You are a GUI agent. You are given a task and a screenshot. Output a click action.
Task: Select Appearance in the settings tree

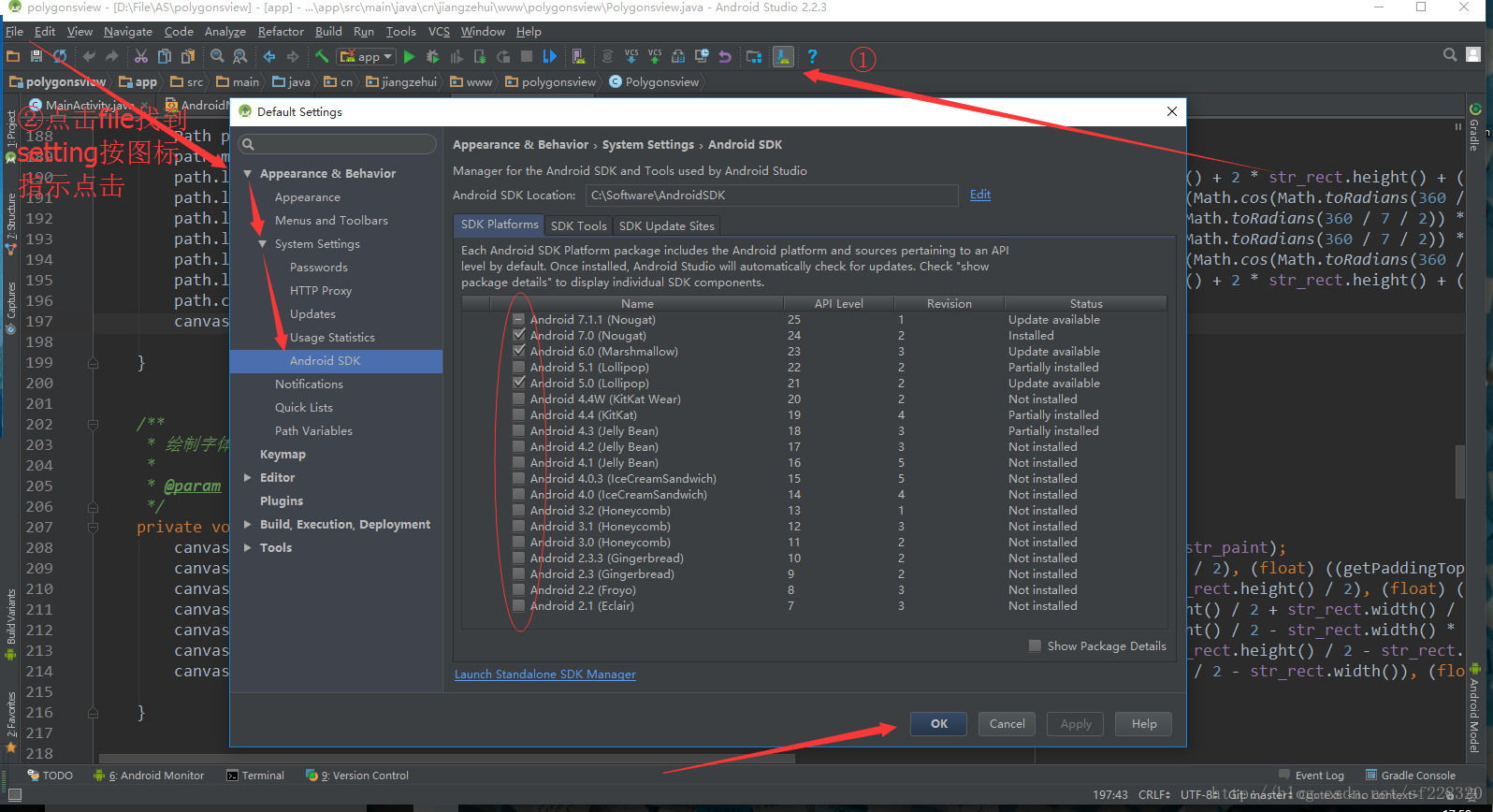tap(308, 197)
